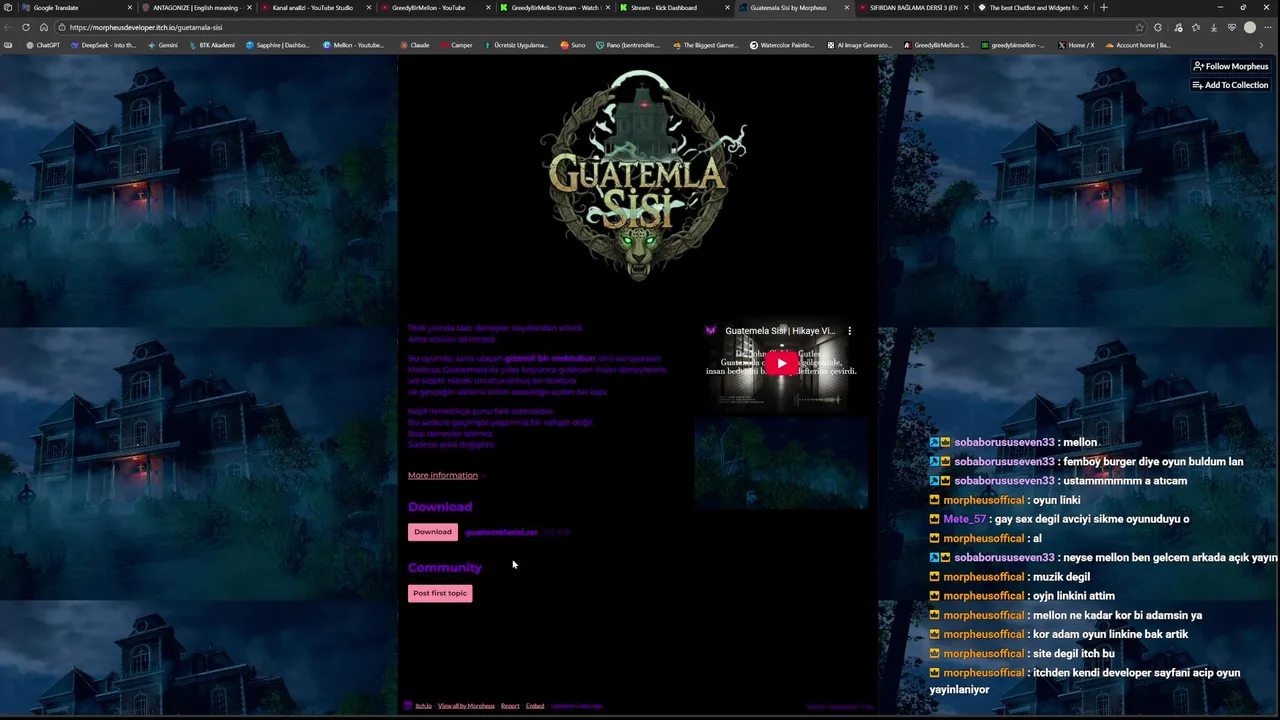Click chat message 'muzik degil'
Viewport: 1280px width, 720px height.
1061,577
